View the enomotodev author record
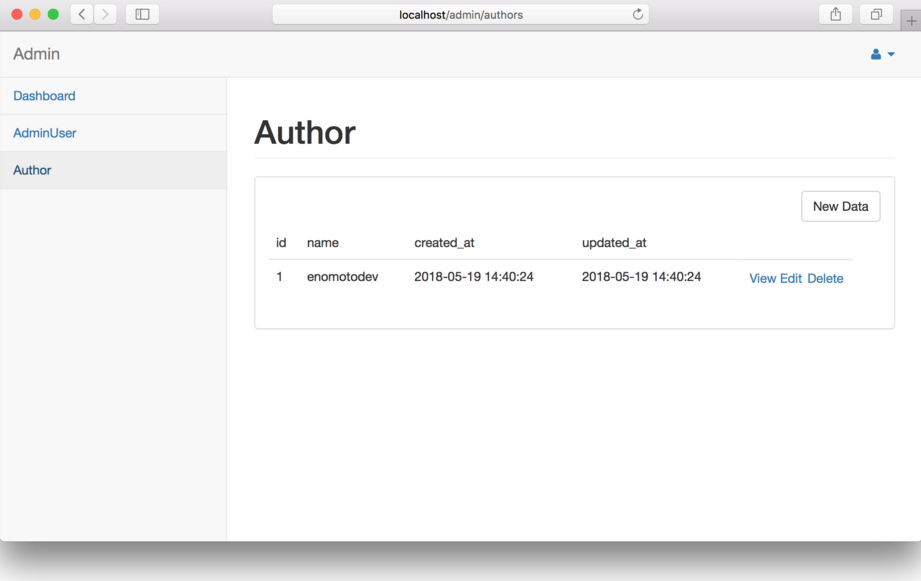The image size is (921, 581). coord(762,278)
